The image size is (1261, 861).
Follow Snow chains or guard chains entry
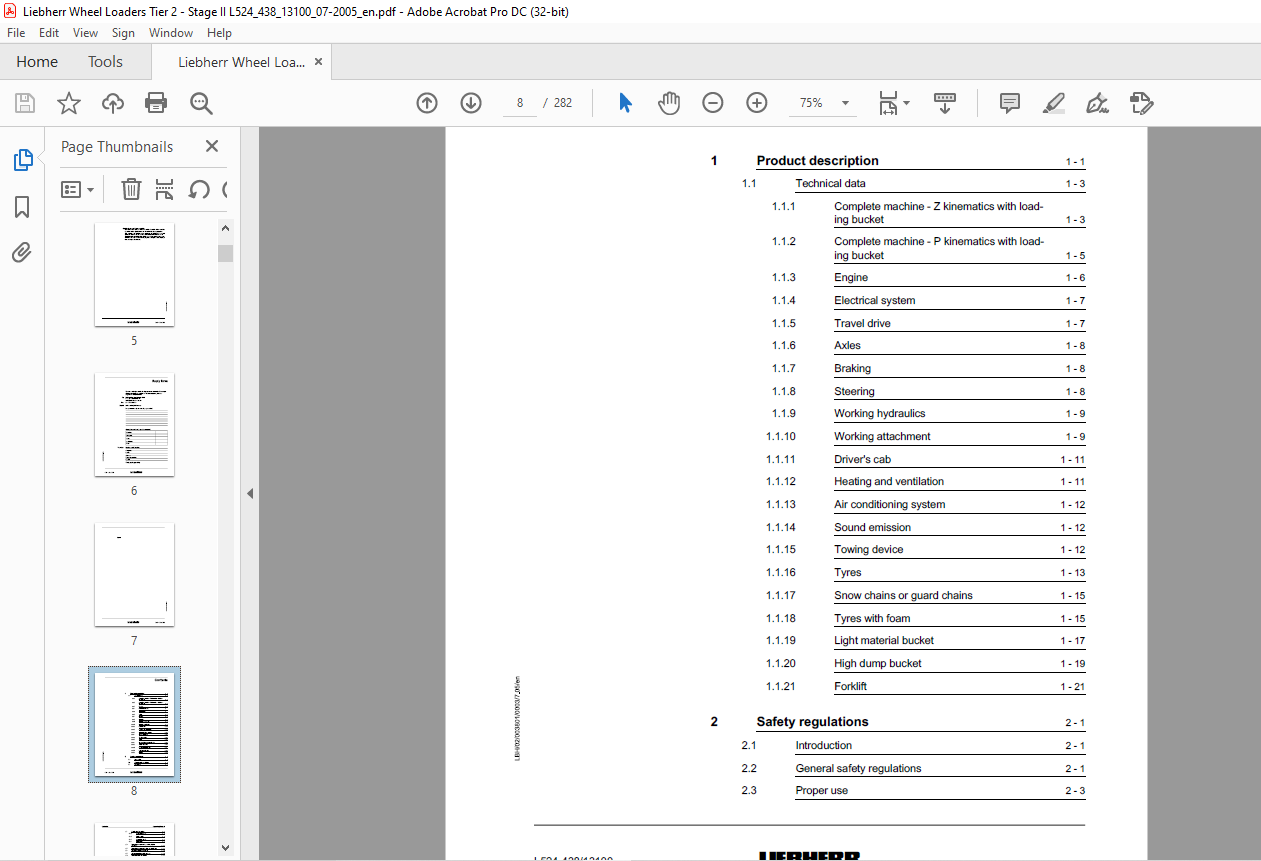pos(904,596)
